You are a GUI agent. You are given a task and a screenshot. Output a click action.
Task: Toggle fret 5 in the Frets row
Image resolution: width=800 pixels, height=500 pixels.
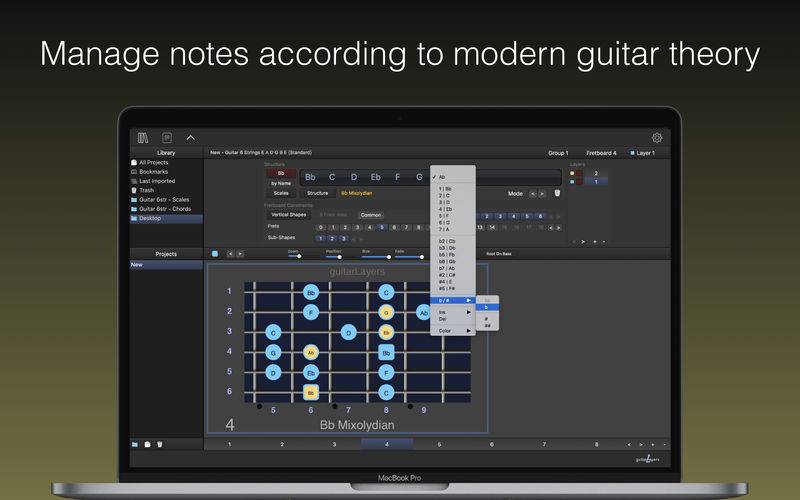(x=382, y=228)
